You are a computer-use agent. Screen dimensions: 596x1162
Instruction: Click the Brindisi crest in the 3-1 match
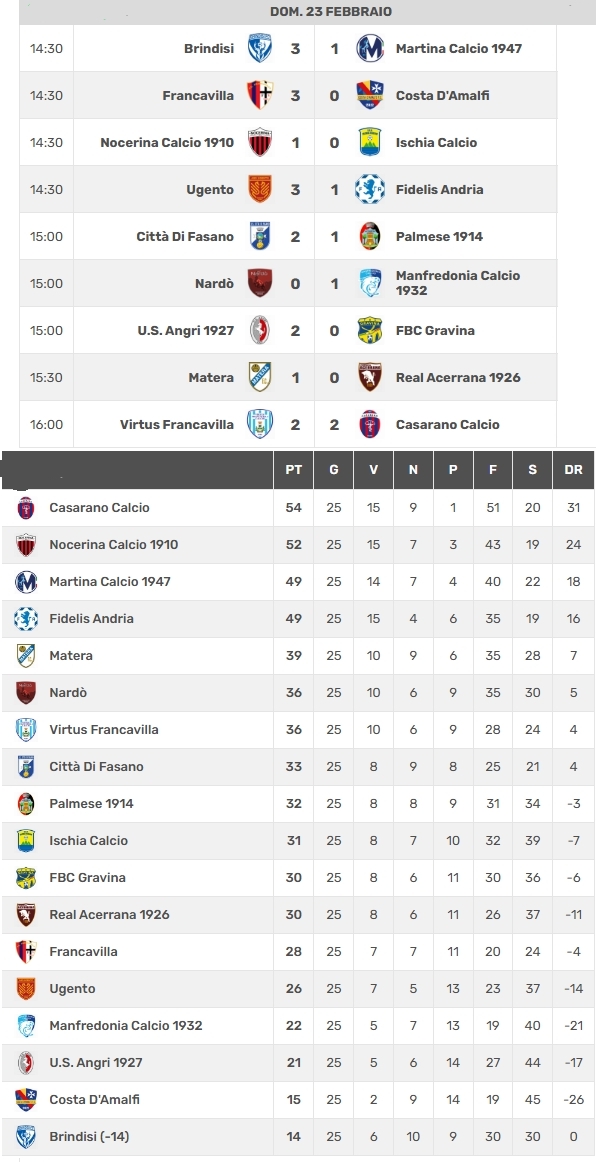tap(259, 48)
